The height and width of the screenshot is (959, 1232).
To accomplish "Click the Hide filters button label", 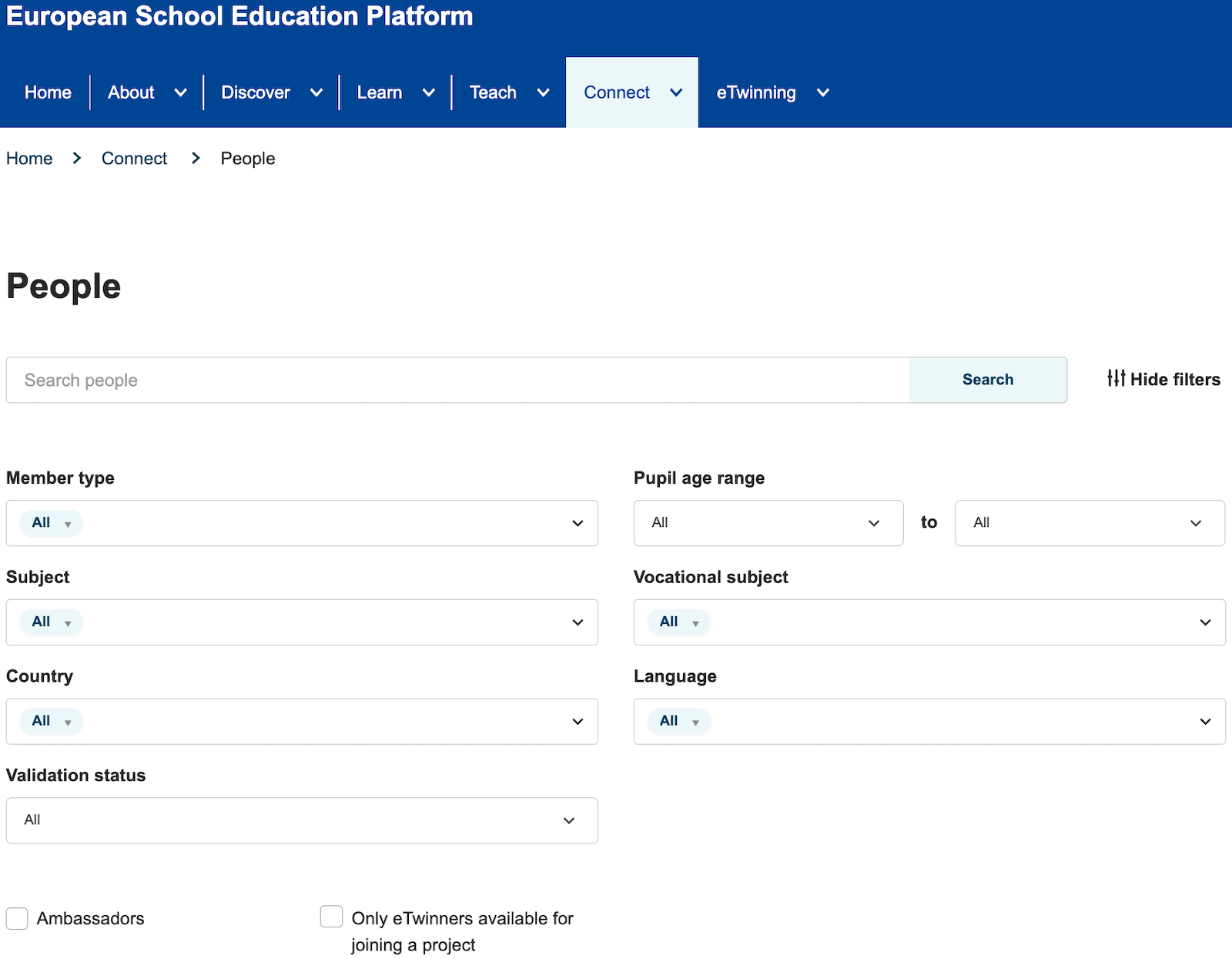I will click(x=1175, y=379).
